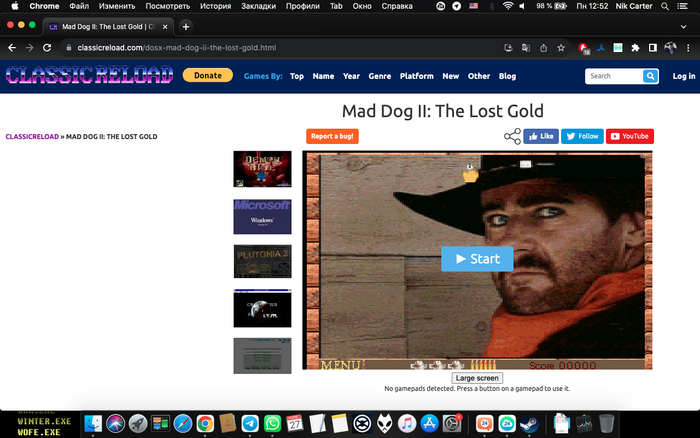The width and height of the screenshot is (700, 438).
Task: Open the Chrome side panel icon
Action: click(653, 48)
